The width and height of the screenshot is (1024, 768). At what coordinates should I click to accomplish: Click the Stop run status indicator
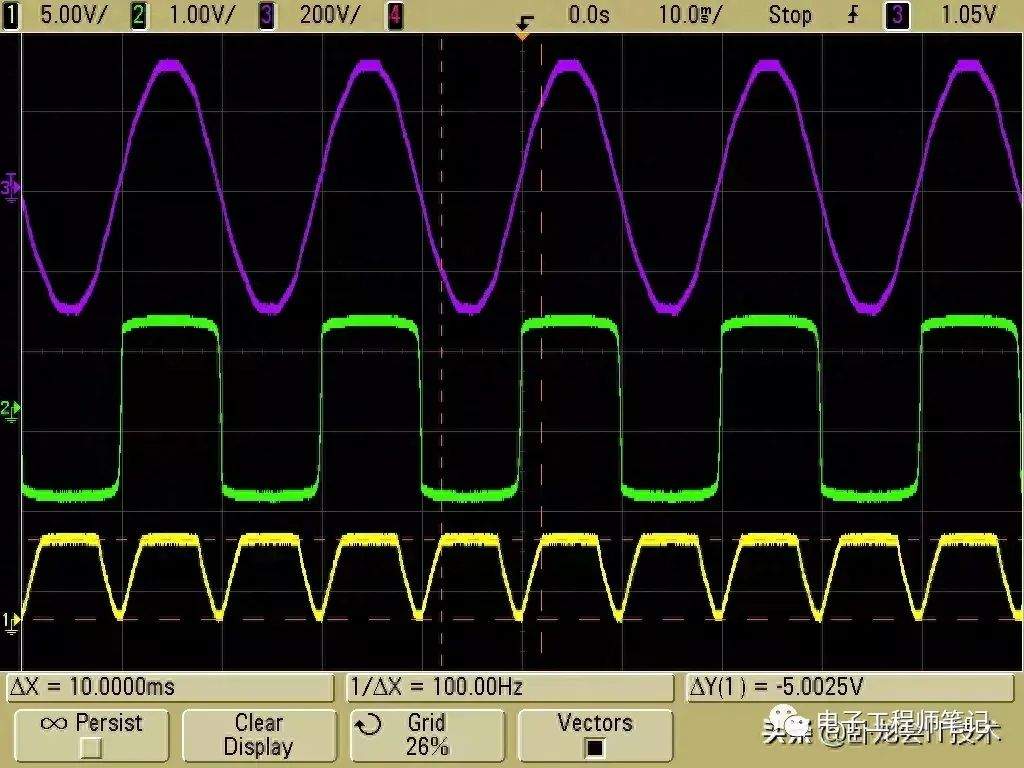click(789, 15)
